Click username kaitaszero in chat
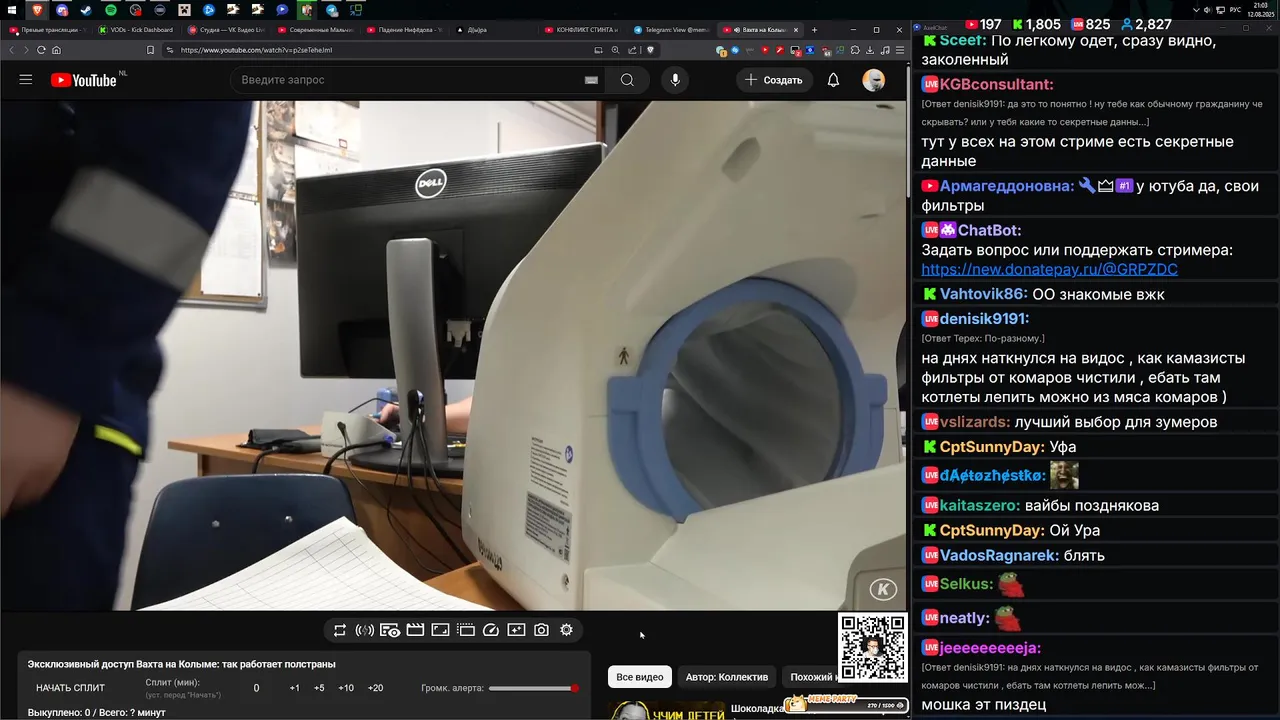This screenshot has width=1280, height=720. [980, 505]
